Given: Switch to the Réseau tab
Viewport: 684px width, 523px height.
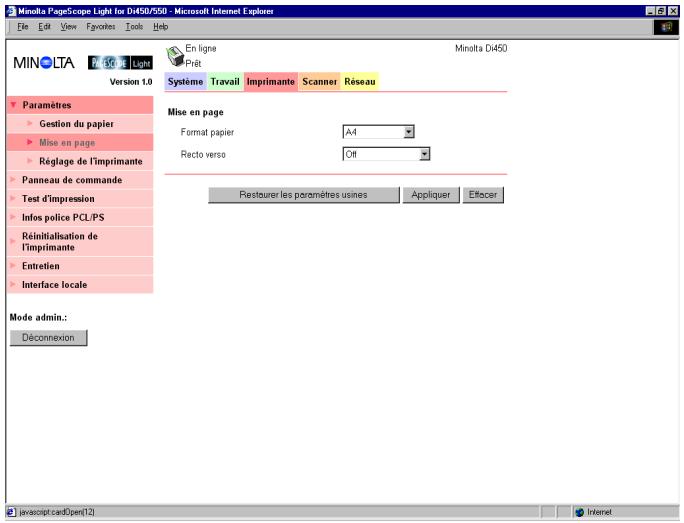Looking at the screenshot, I should [360, 82].
